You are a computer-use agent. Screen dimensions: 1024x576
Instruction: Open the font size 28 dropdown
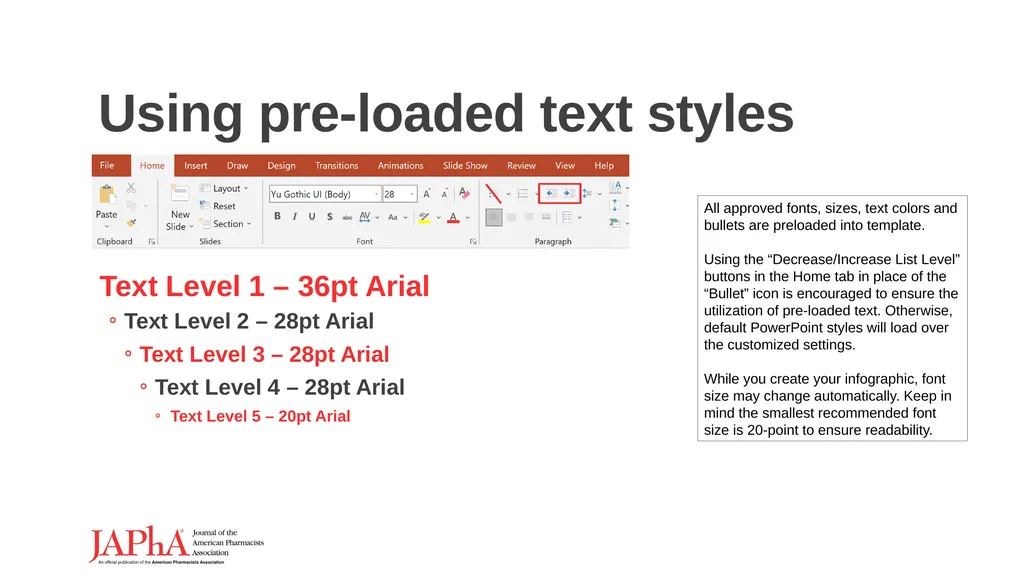point(412,194)
